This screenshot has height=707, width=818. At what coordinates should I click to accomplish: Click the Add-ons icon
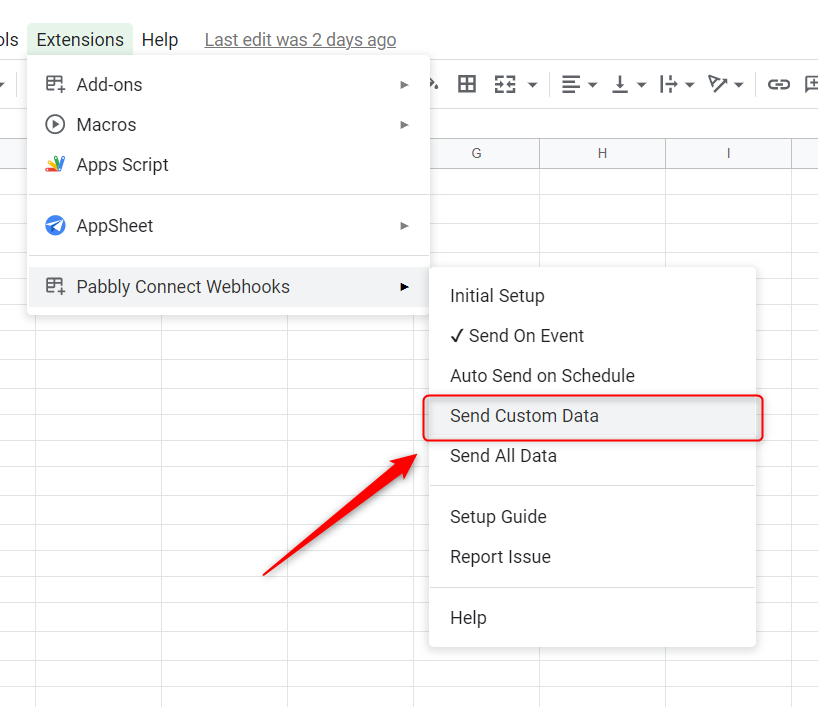[x=55, y=84]
